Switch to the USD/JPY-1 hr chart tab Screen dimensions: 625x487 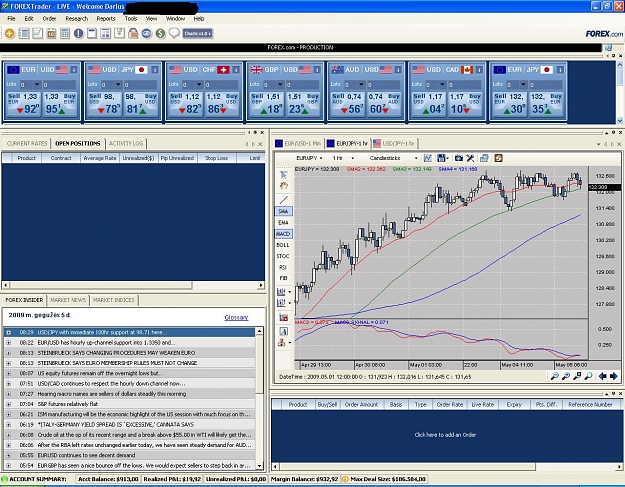[394, 143]
